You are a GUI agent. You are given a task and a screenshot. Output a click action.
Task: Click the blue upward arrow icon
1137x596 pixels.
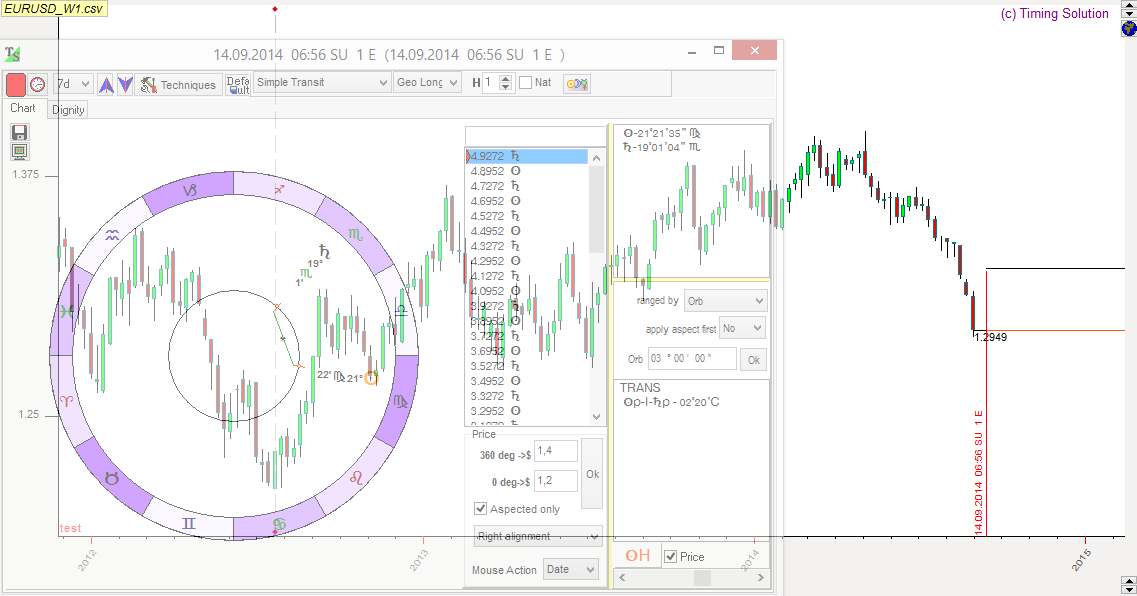click(x=105, y=84)
